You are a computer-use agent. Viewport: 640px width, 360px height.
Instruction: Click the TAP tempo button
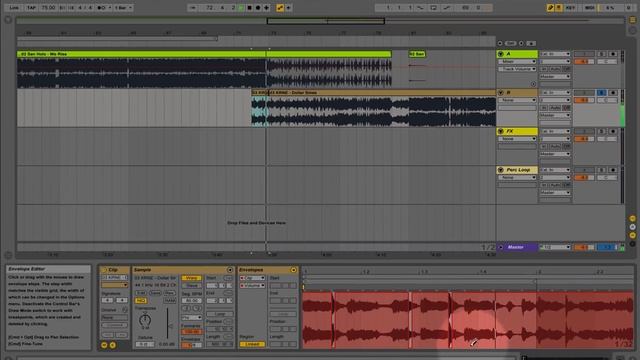coord(31,7)
